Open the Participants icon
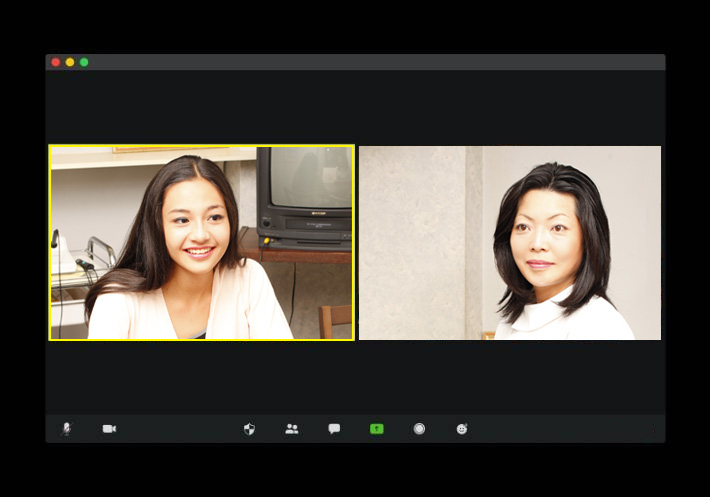 tap(292, 429)
